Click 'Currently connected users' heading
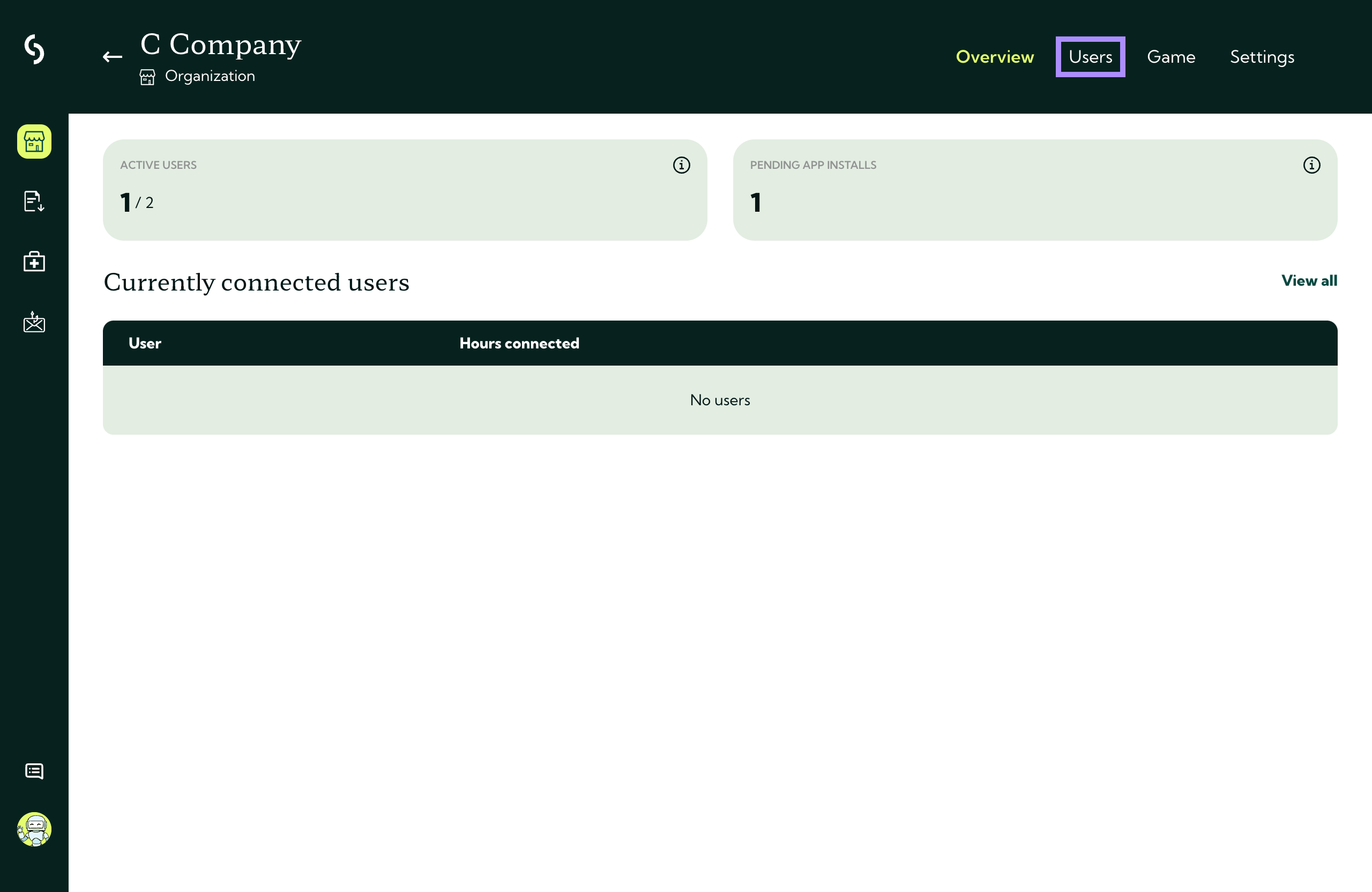Image resolution: width=1372 pixels, height=892 pixels. click(x=257, y=283)
